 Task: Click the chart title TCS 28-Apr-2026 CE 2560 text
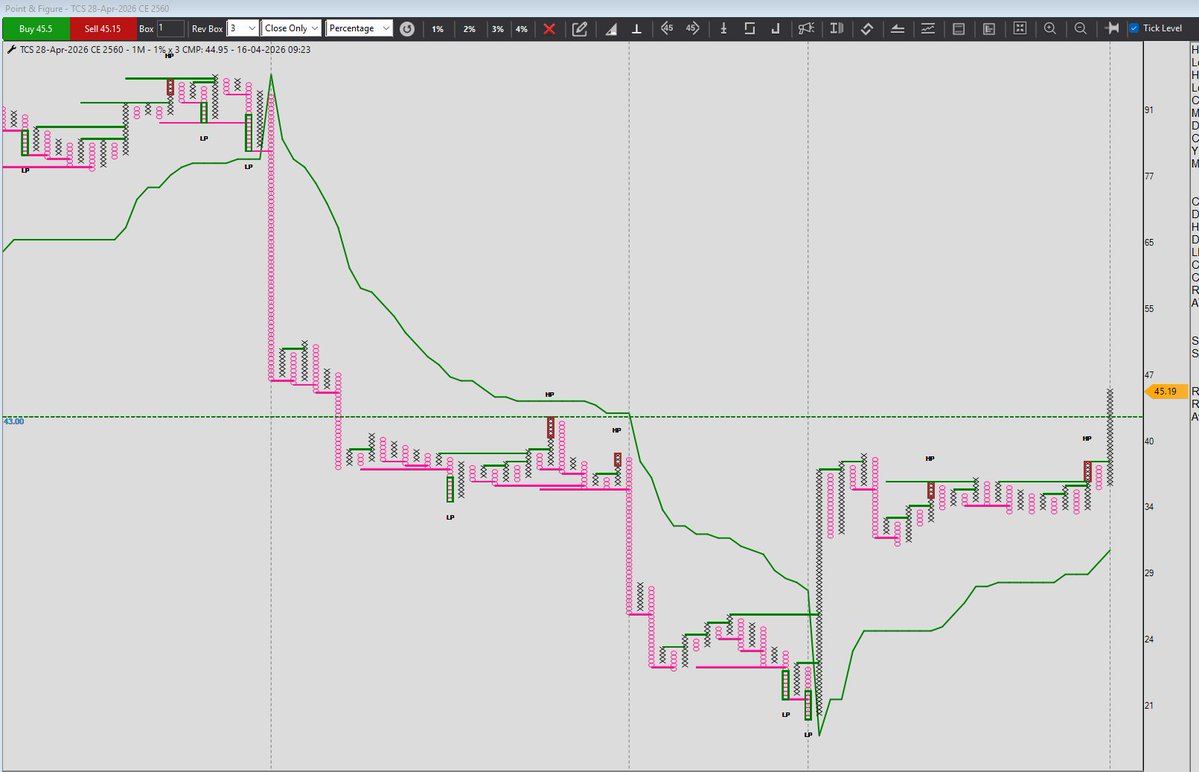72,50
